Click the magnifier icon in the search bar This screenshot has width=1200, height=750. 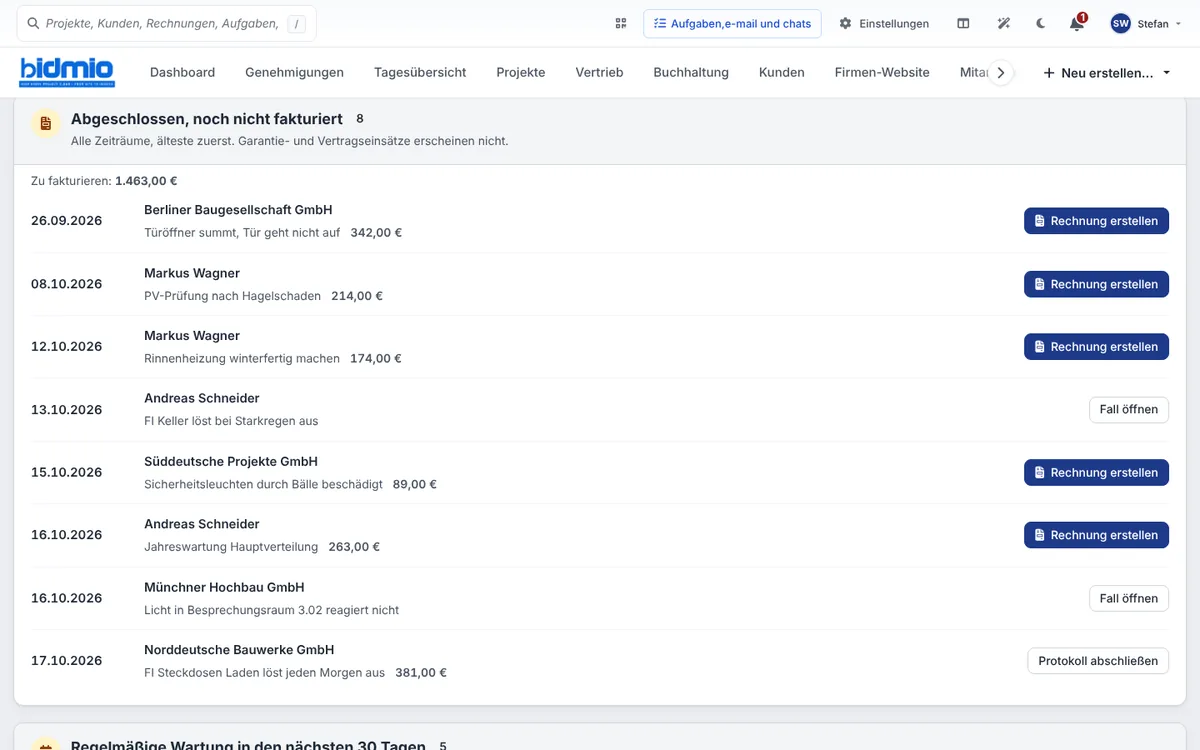[33, 23]
